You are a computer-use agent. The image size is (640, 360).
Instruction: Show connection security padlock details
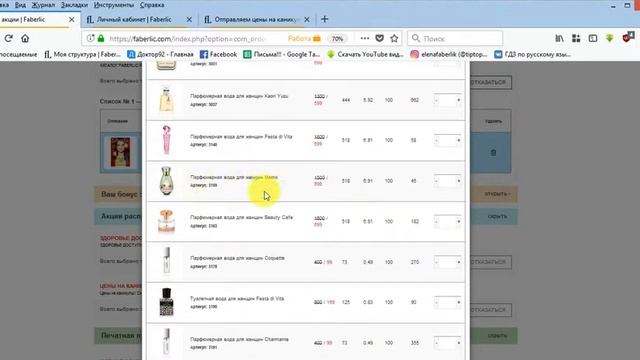pyautogui.click(x=101, y=38)
